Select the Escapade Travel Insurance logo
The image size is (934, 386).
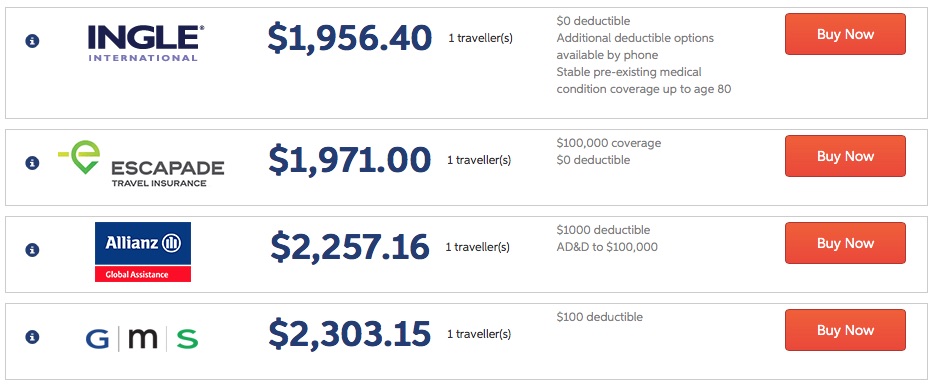click(141, 164)
